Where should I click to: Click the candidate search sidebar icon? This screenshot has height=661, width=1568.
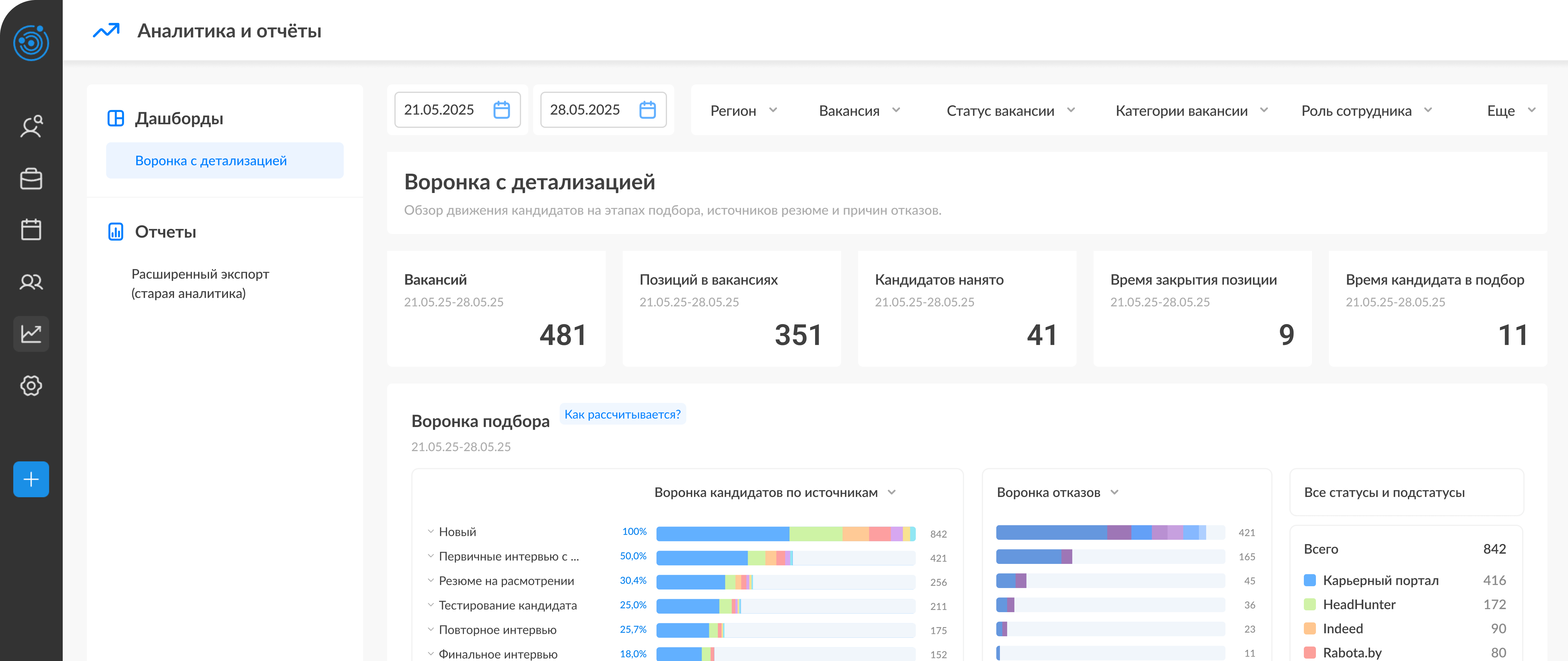point(31,127)
